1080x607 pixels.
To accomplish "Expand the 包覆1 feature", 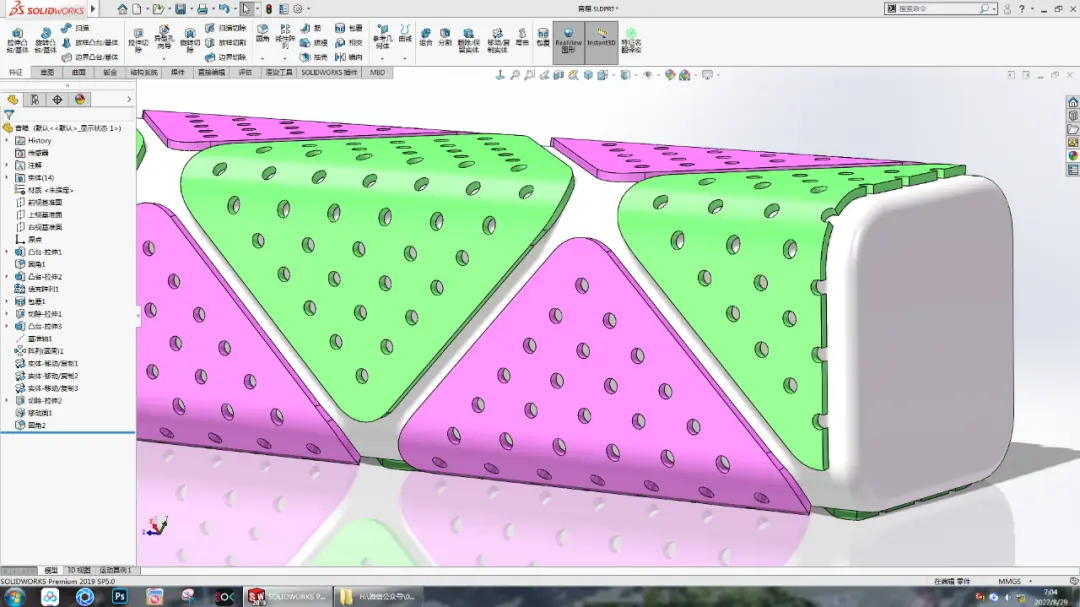I will point(7,302).
